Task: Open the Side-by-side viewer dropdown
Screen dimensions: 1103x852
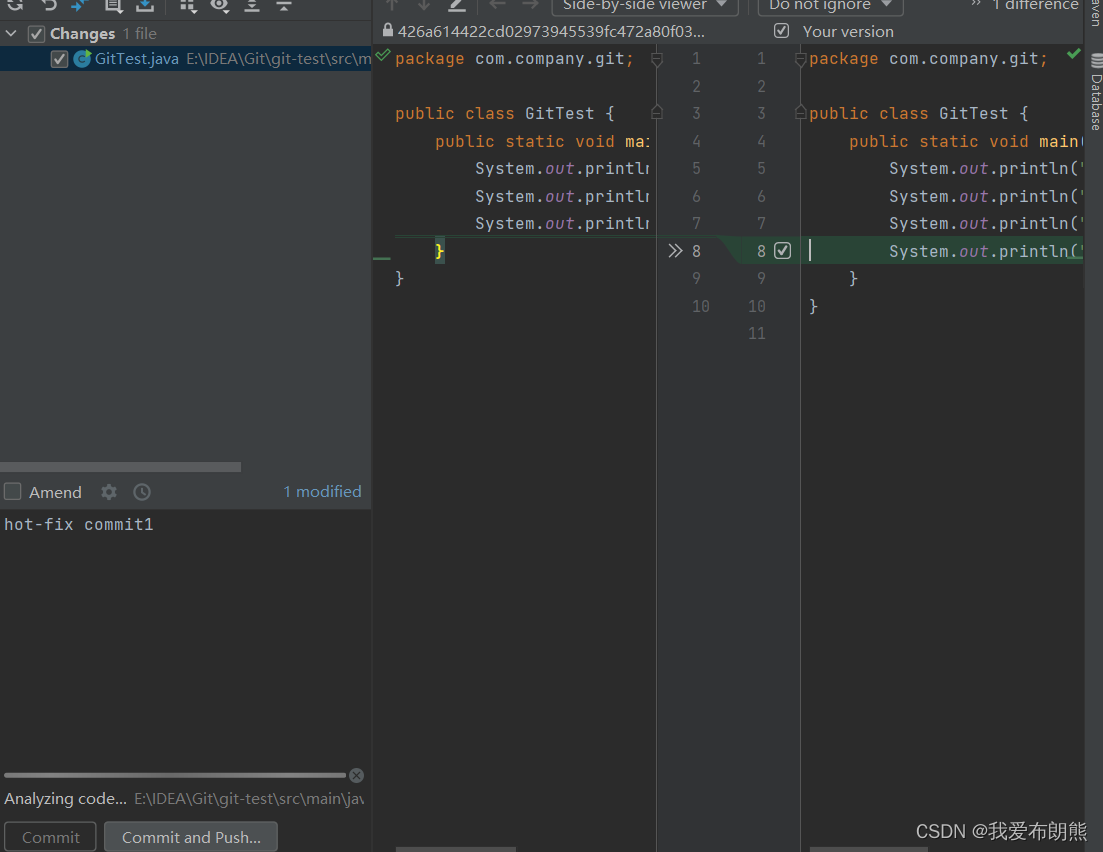Action: 644,7
